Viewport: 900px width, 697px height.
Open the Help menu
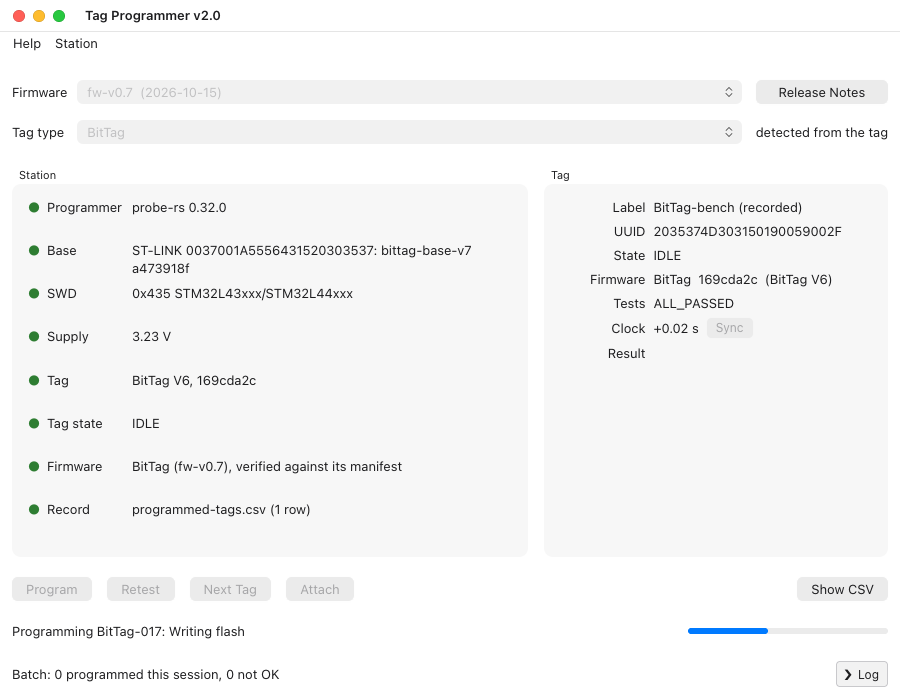tap(27, 44)
